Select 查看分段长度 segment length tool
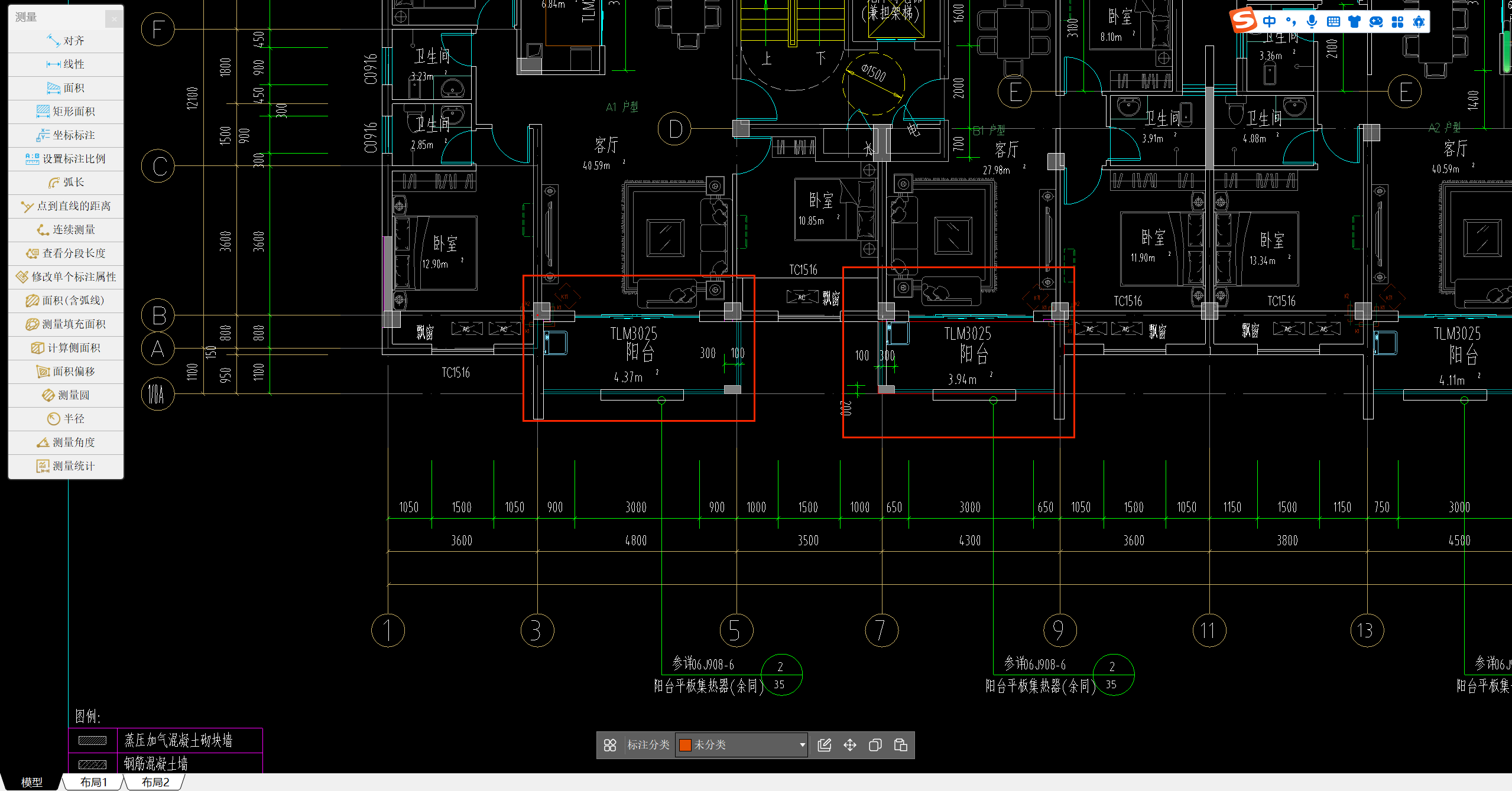 click(x=66, y=253)
